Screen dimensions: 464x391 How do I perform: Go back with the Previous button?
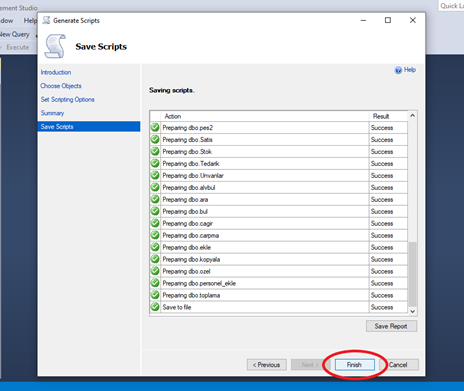pos(266,365)
